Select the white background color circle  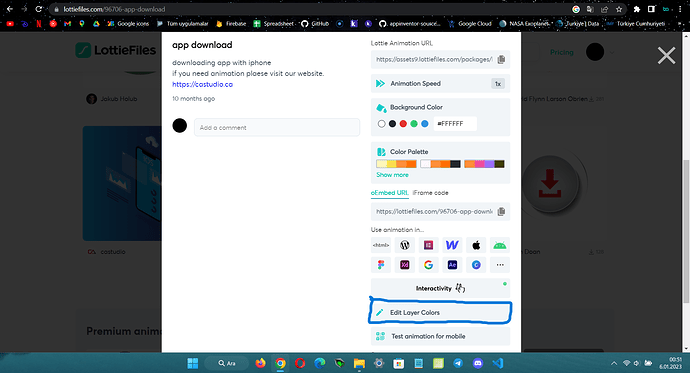coord(382,124)
